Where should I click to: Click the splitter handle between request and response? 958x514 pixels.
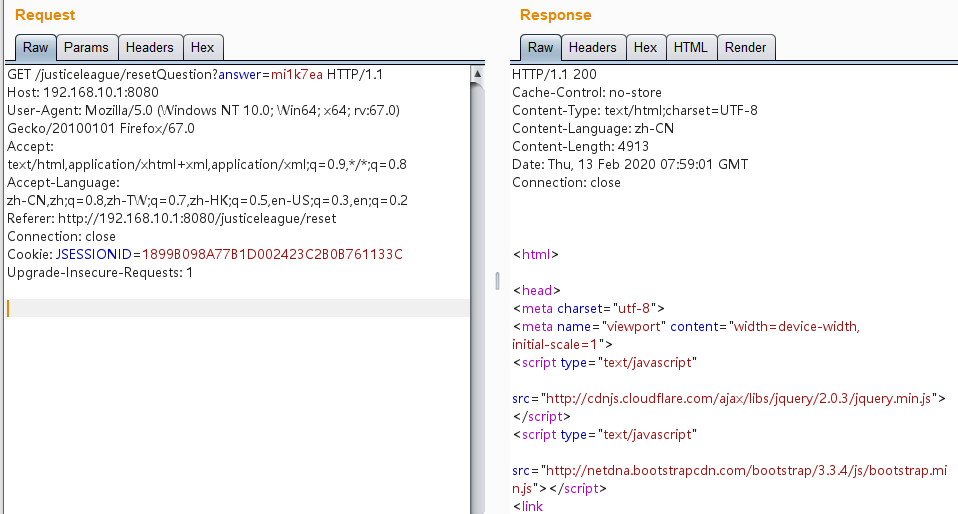click(x=496, y=281)
